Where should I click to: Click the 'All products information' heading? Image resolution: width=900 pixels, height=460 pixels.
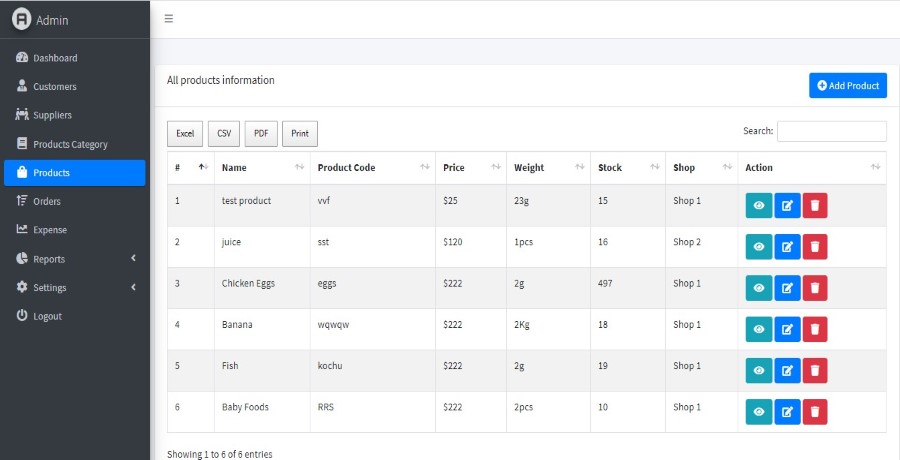[220, 80]
